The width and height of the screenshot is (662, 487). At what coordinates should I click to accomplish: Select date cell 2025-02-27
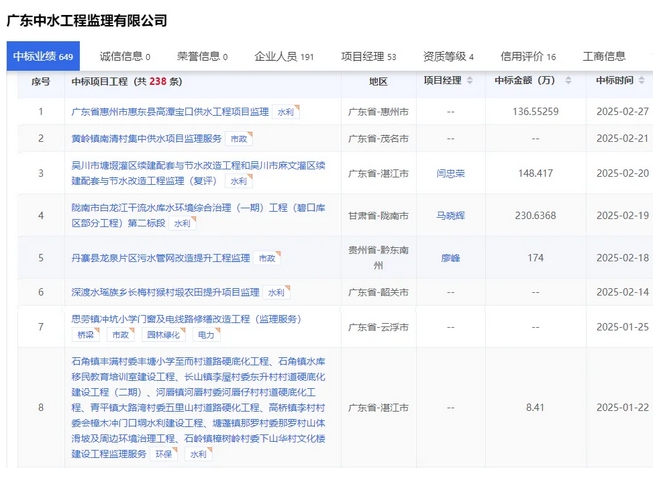pos(622,112)
